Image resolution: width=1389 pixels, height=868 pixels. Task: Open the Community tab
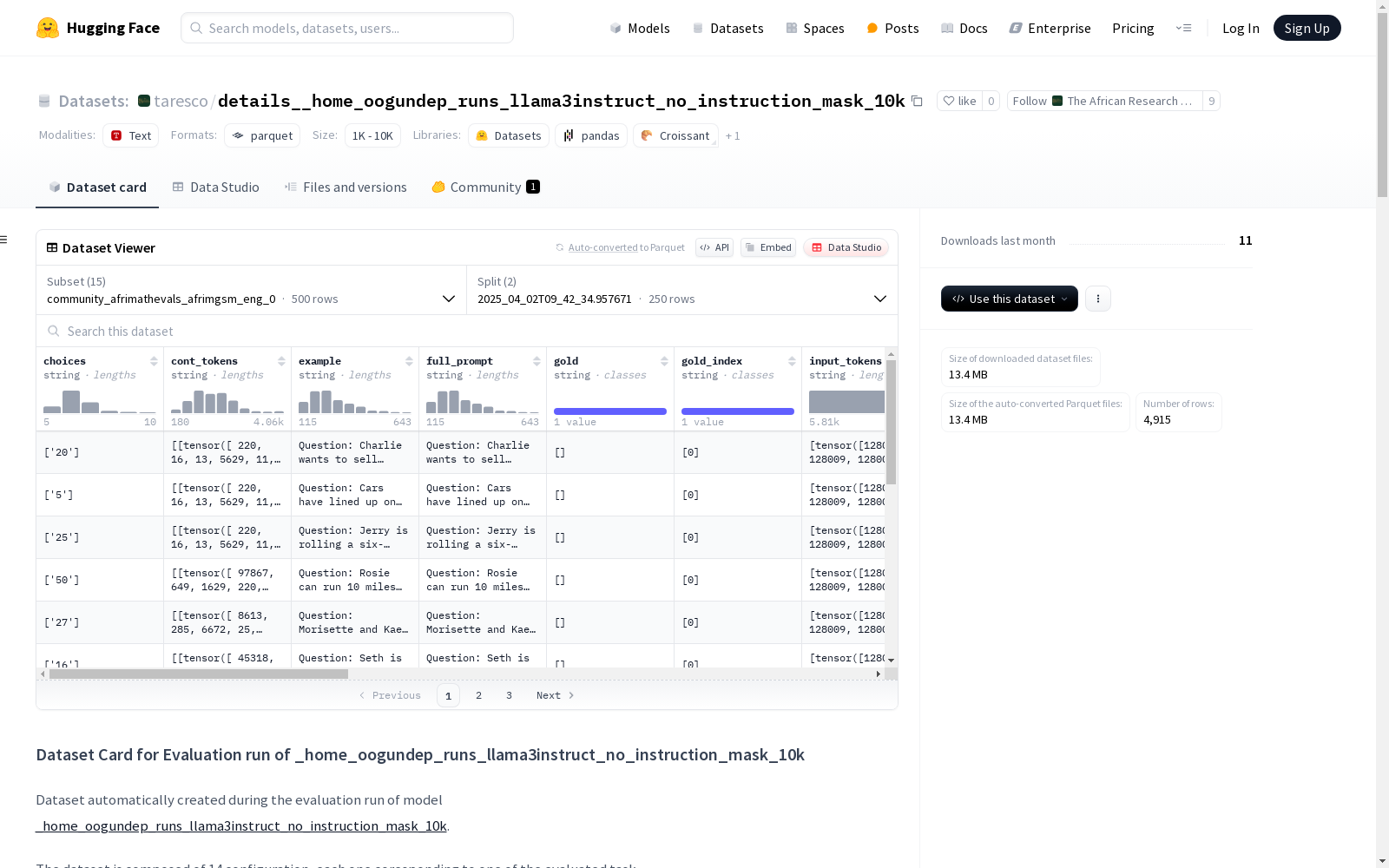click(486, 187)
